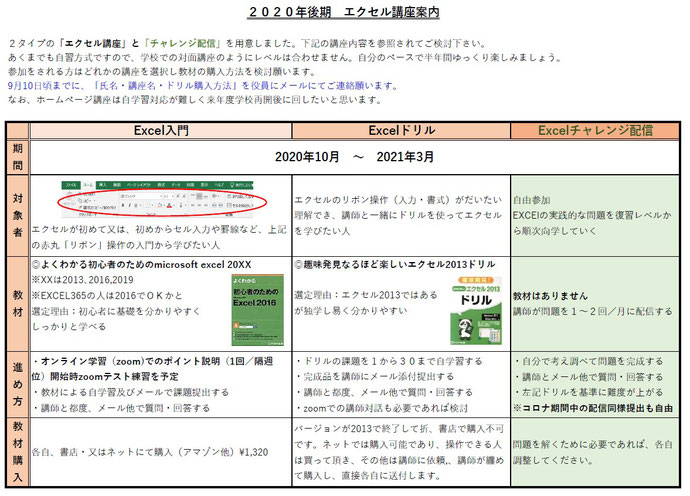Click the text 選定理由：エクセル2013ではある

[x=366, y=295]
